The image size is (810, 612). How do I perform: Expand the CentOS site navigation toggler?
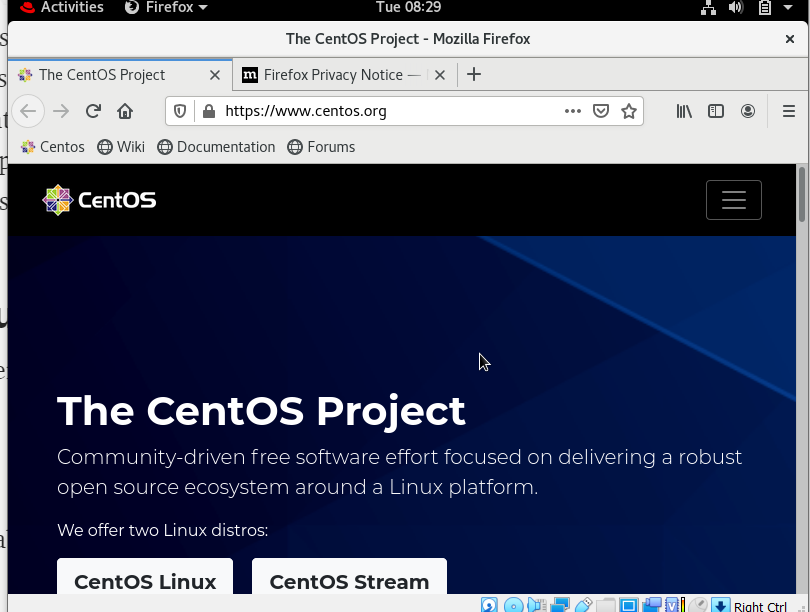734,200
